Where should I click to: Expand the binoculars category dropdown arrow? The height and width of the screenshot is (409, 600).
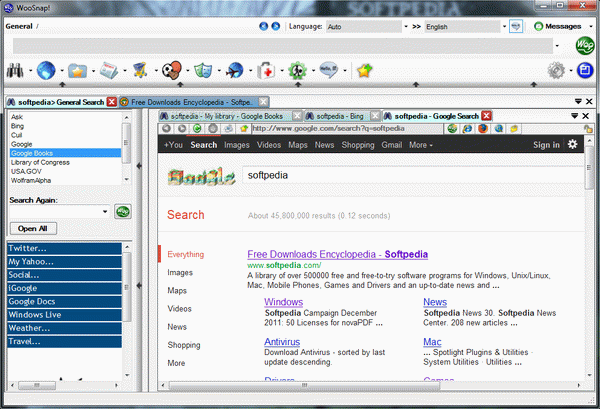pyautogui.click(x=30, y=70)
